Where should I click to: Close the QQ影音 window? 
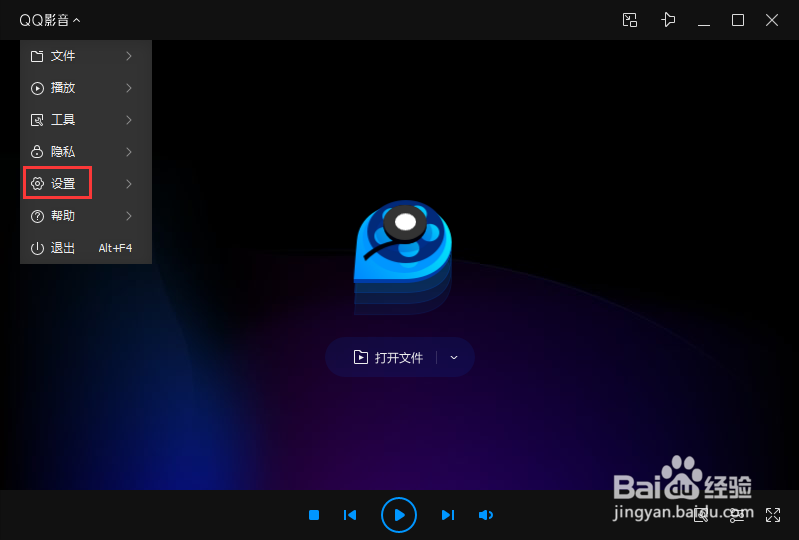pyautogui.click(x=772, y=20)
